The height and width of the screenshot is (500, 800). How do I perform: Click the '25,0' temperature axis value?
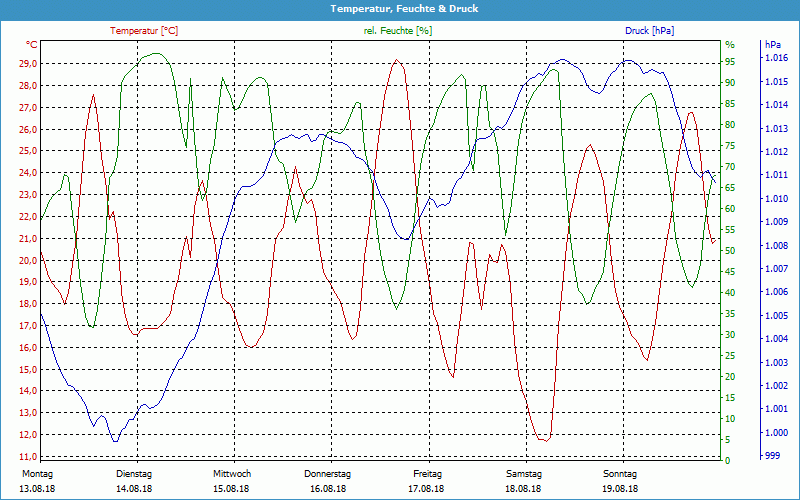pos(28,151)
